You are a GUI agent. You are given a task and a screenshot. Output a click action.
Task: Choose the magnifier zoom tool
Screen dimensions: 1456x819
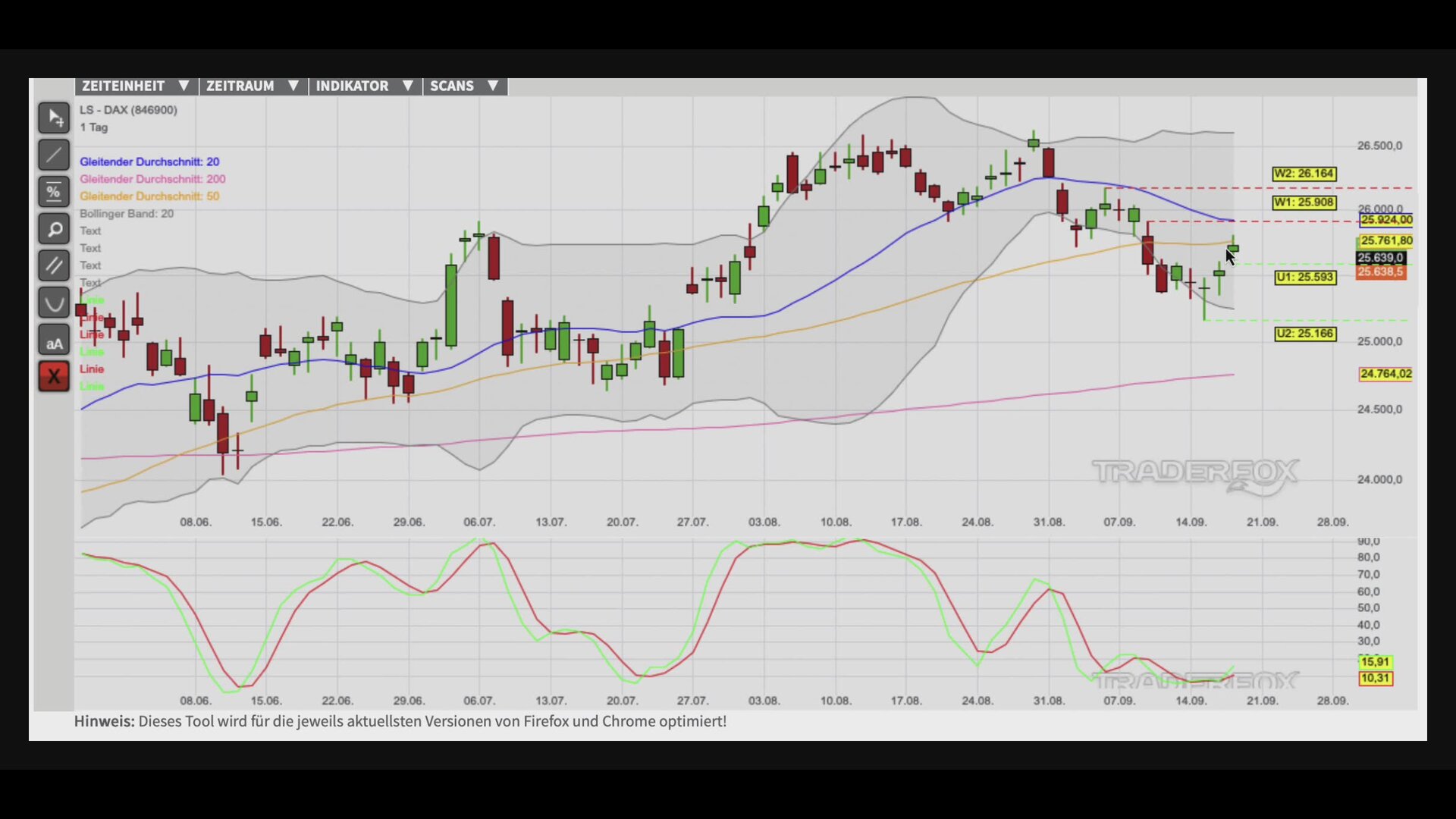tap(54, 229)
